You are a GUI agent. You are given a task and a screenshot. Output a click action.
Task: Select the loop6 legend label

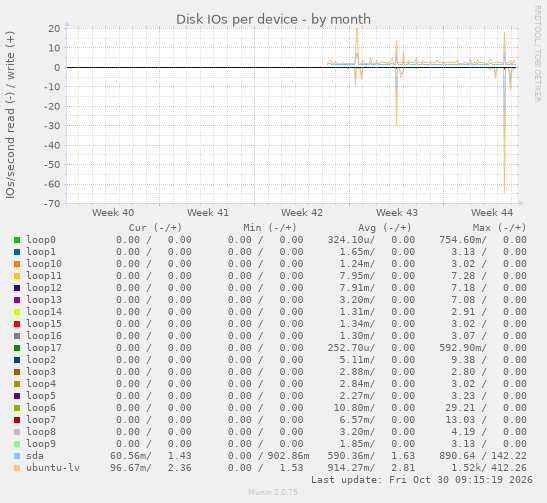tap(41, 408)
